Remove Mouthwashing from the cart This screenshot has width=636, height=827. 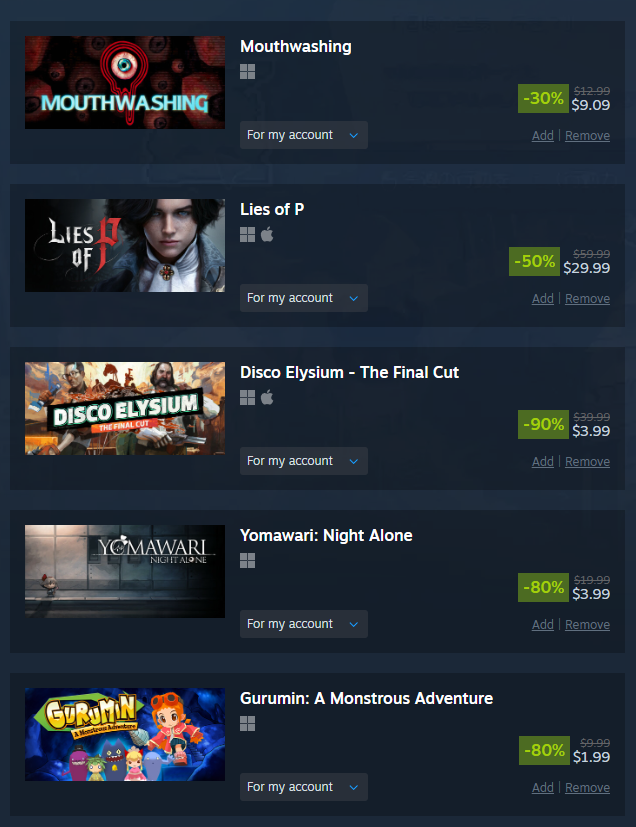coord(587,136)
